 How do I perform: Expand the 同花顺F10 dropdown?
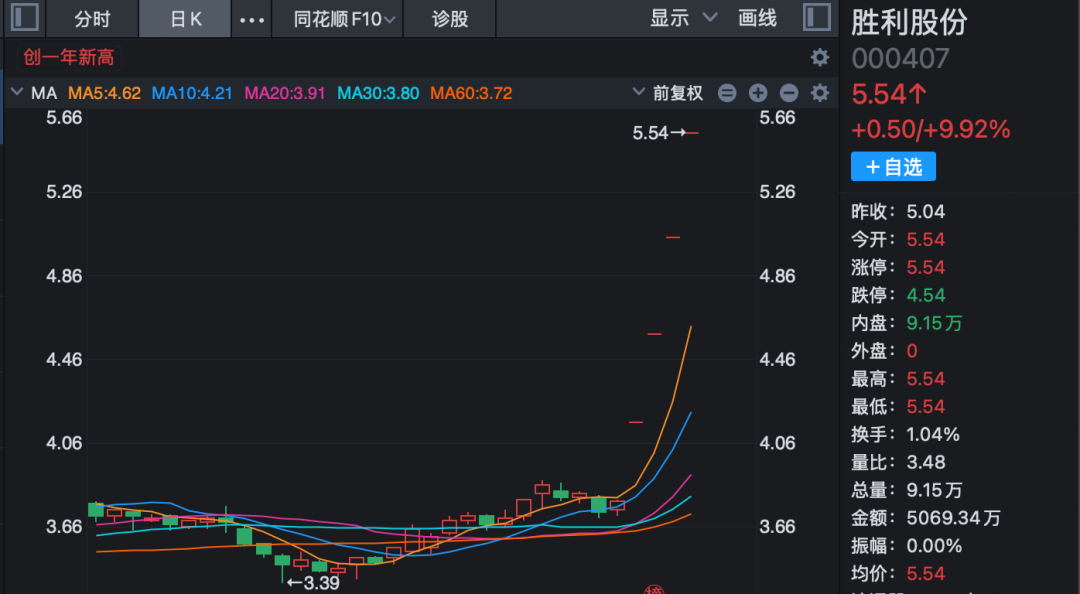click(x=345, y=19)
